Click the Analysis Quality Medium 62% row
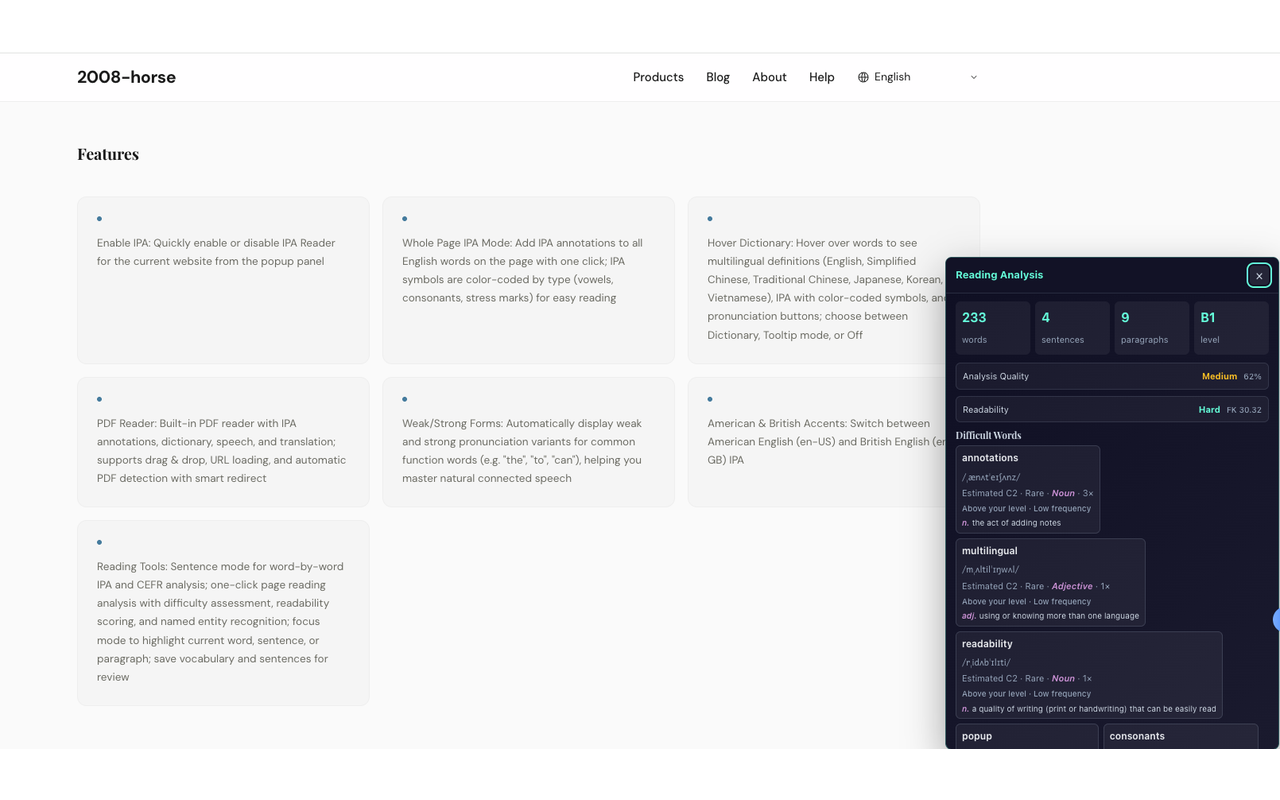 (1112, 376)
